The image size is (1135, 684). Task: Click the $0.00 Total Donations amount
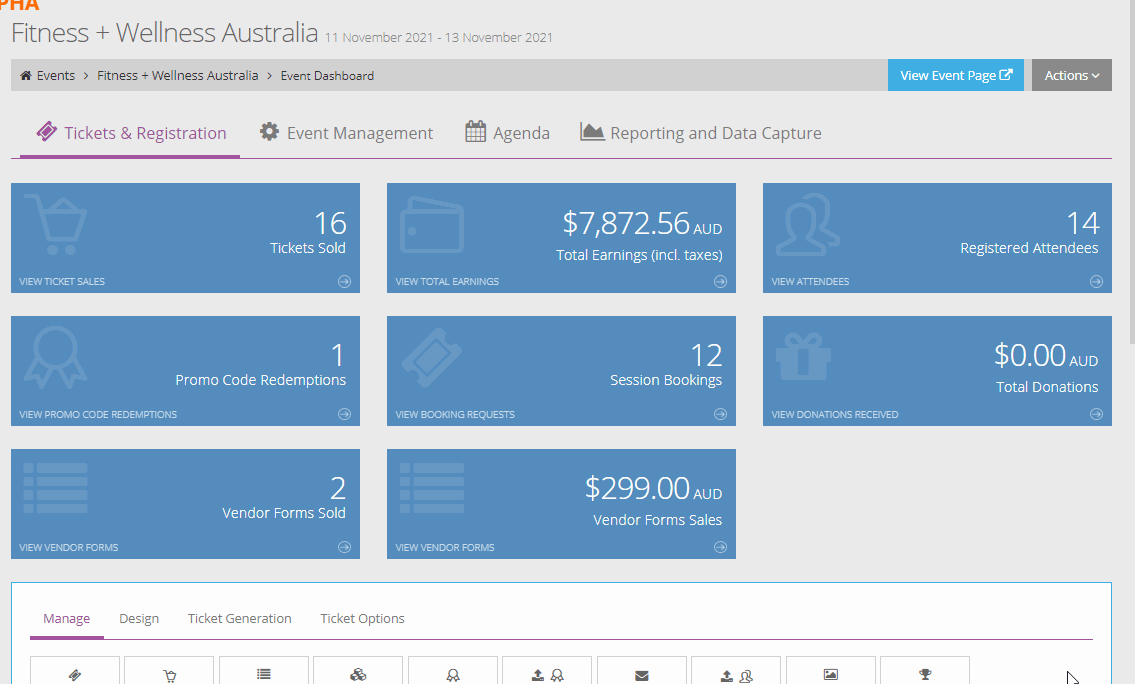click(1029, 355)
